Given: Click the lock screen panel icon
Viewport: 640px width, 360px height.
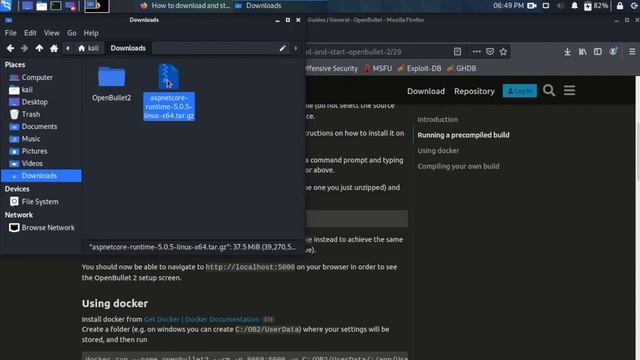Looking at the screenshot, I should coord(620,6).
